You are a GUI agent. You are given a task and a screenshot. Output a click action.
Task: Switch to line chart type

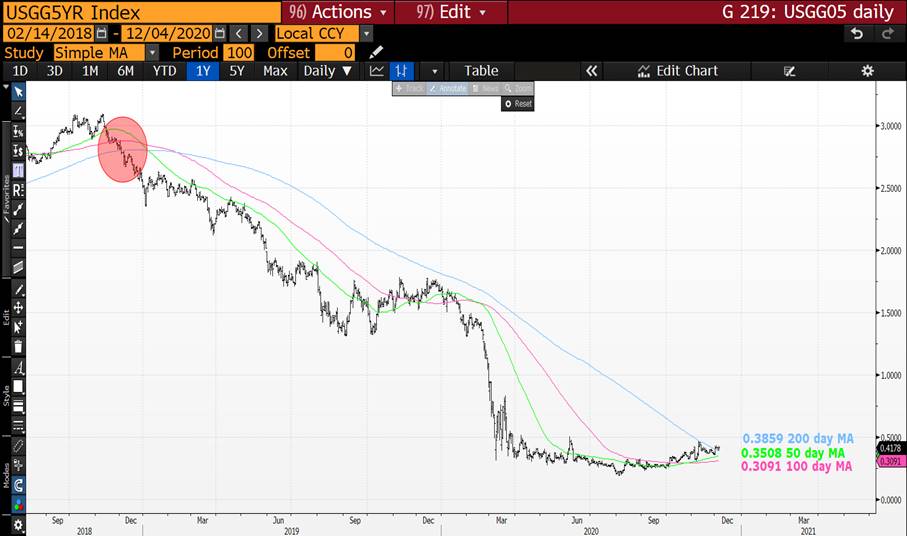click(x=377, y=71)
